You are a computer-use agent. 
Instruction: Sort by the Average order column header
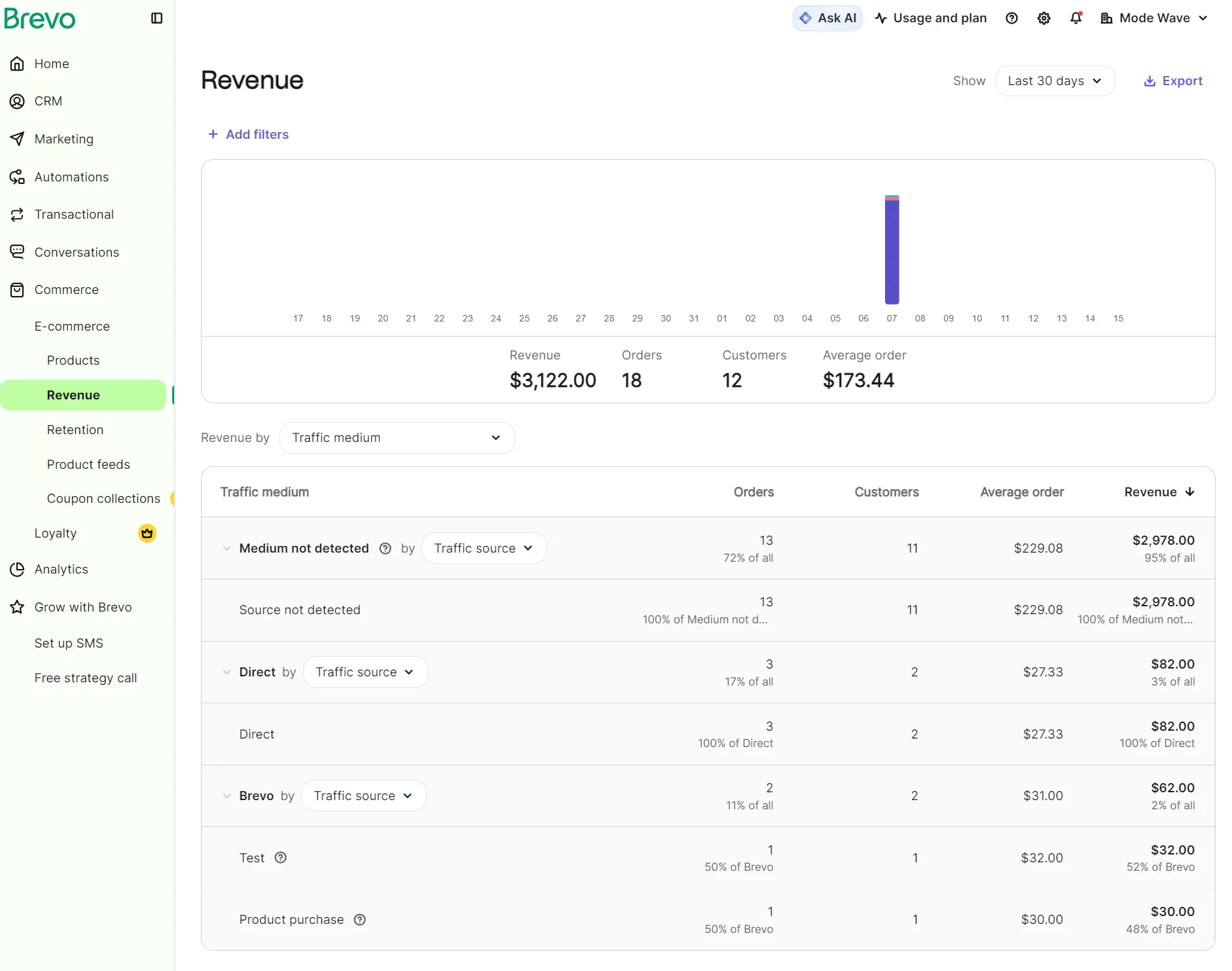tap(1022, 492)
